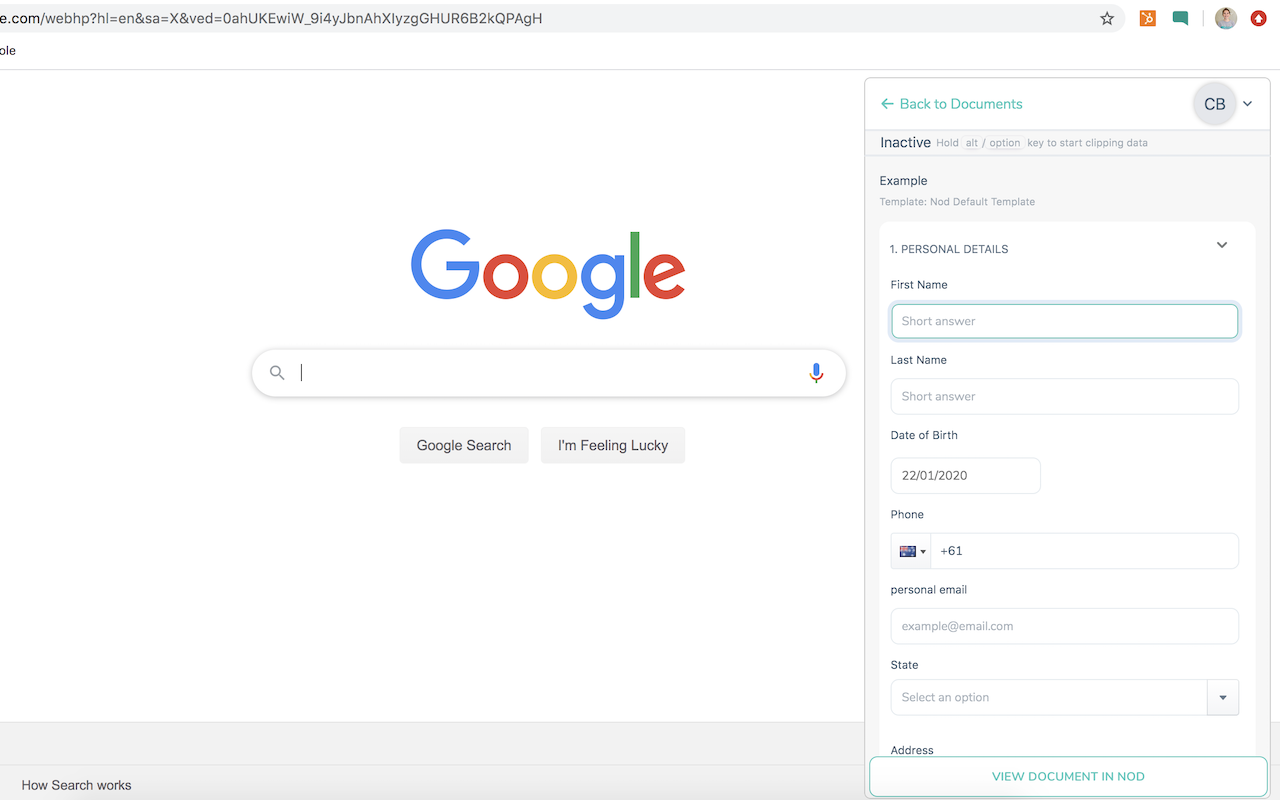This screenshot has height=800, width=1280.
Task: Click View Document in Nod button
Action: (x=1068, y=776)
